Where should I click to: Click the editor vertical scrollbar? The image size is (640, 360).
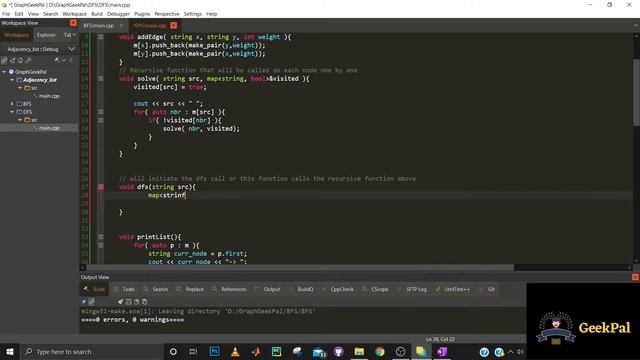coord(636,93)
